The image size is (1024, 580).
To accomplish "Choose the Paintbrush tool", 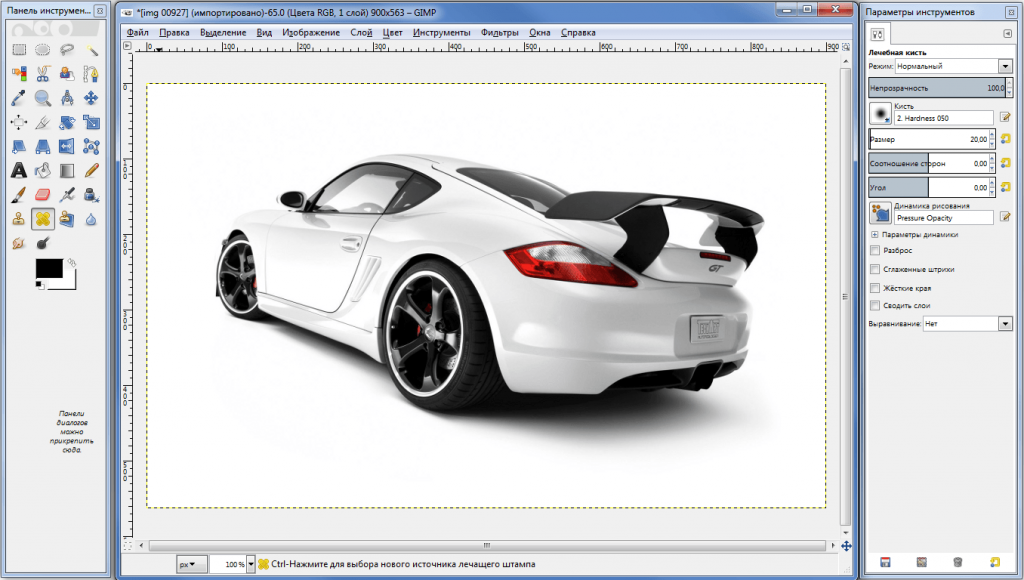I will point(18,195).
